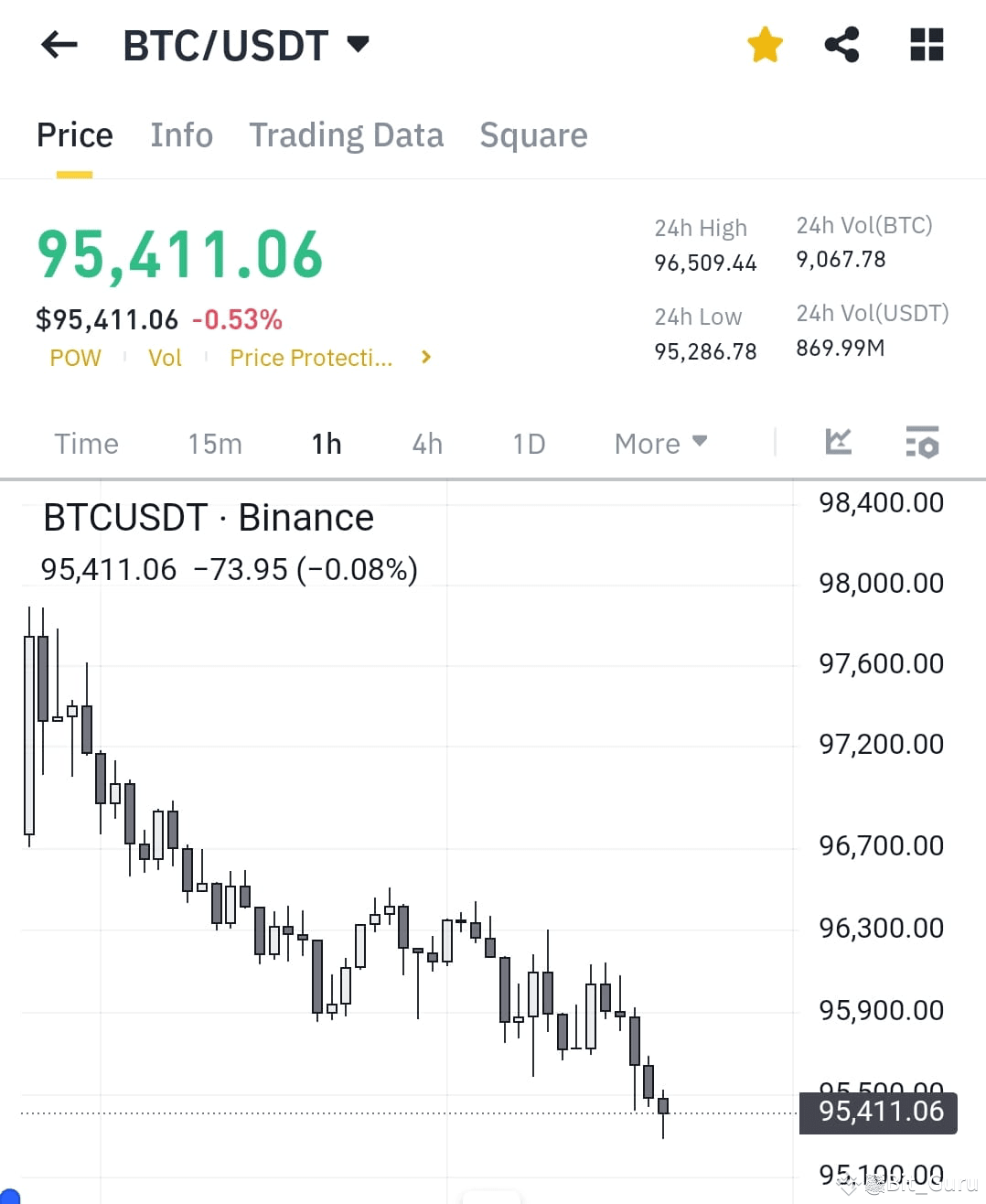Share the BTC/USDT chart
Image resolution: width=986 pixels, height=1204 pixels.
coord(841,44)
